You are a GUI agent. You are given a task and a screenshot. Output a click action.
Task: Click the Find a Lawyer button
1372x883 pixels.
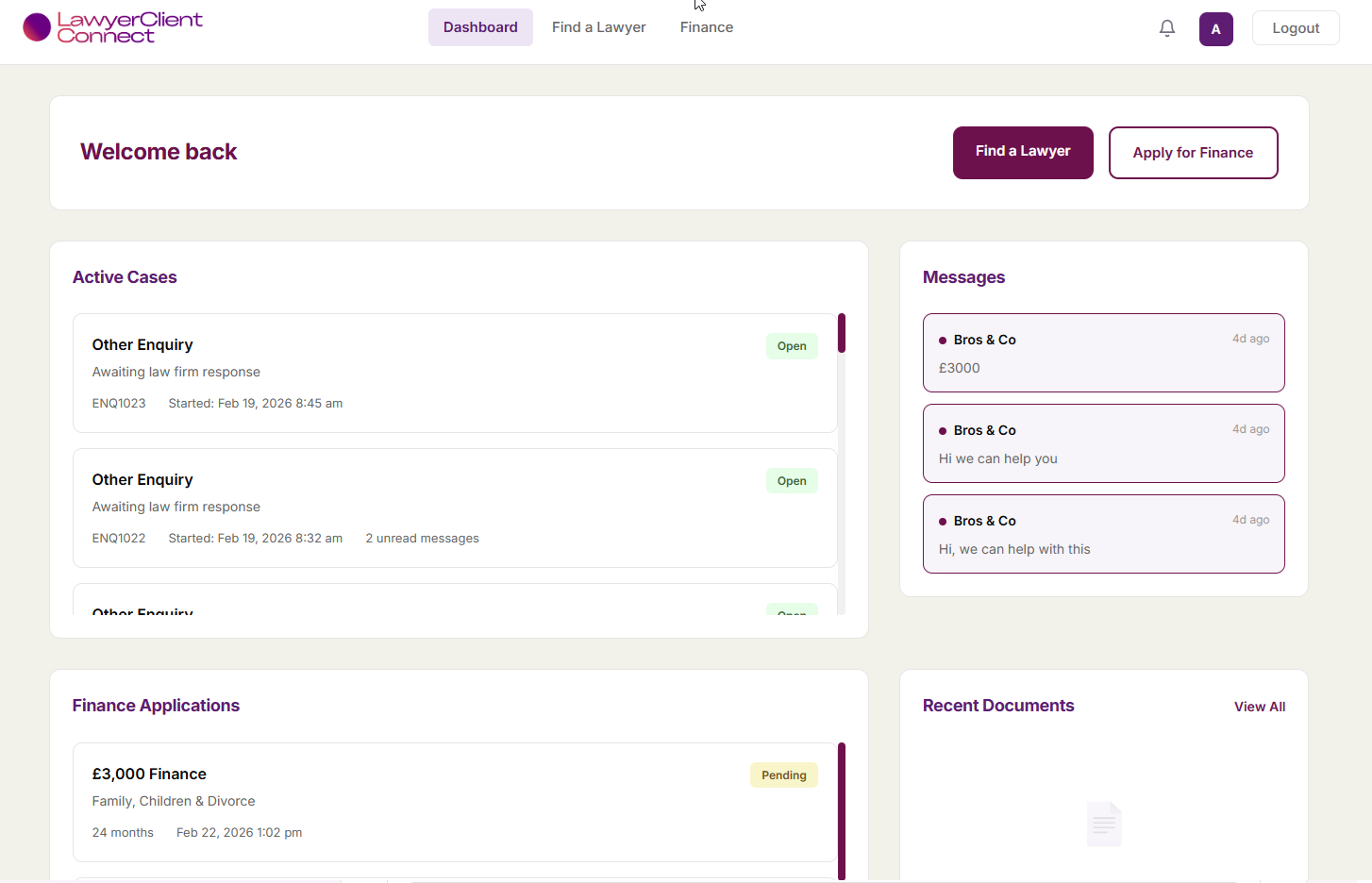(1023, 152)
